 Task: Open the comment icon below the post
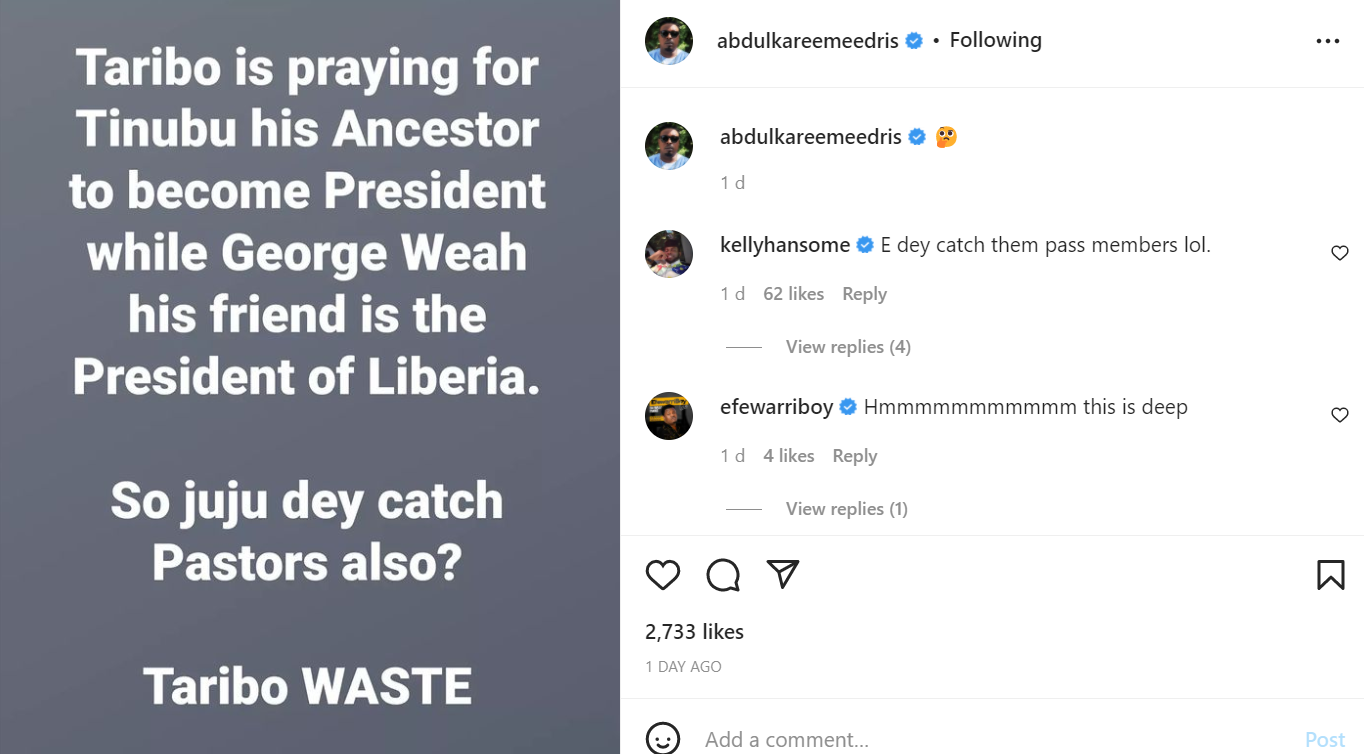coord(722,575)
